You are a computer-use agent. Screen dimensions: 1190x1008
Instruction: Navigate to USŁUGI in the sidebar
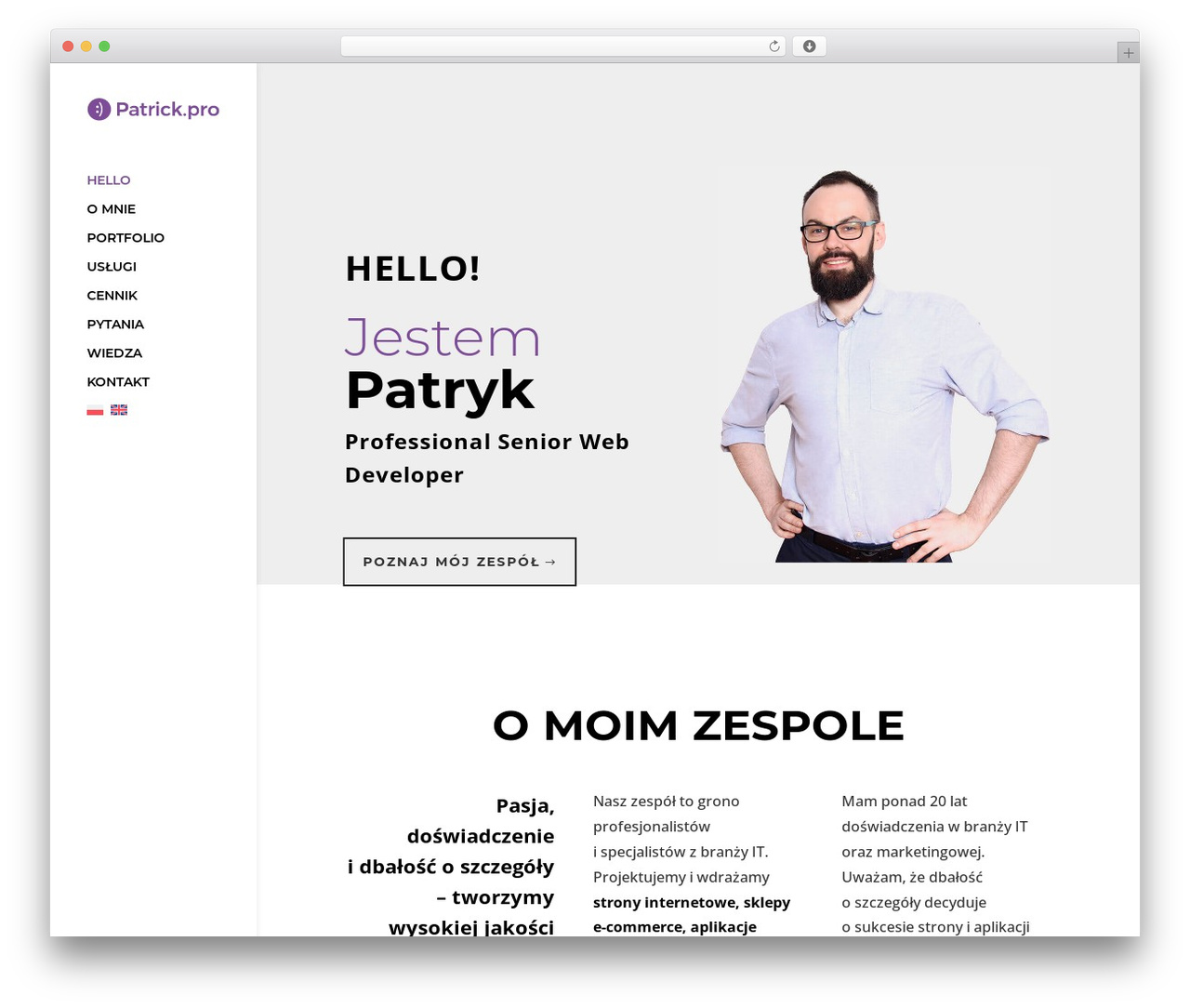[112, 267]
